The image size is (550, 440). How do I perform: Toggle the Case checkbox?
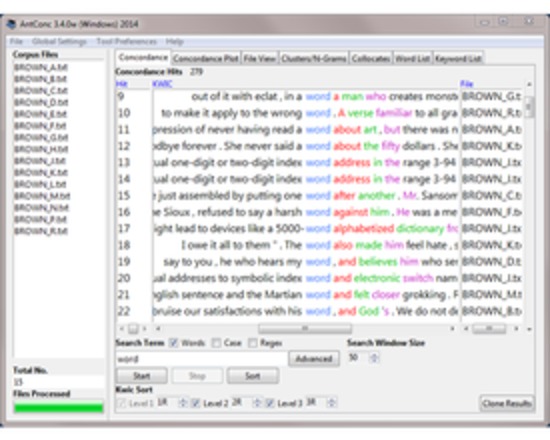[x=216, y=343]
